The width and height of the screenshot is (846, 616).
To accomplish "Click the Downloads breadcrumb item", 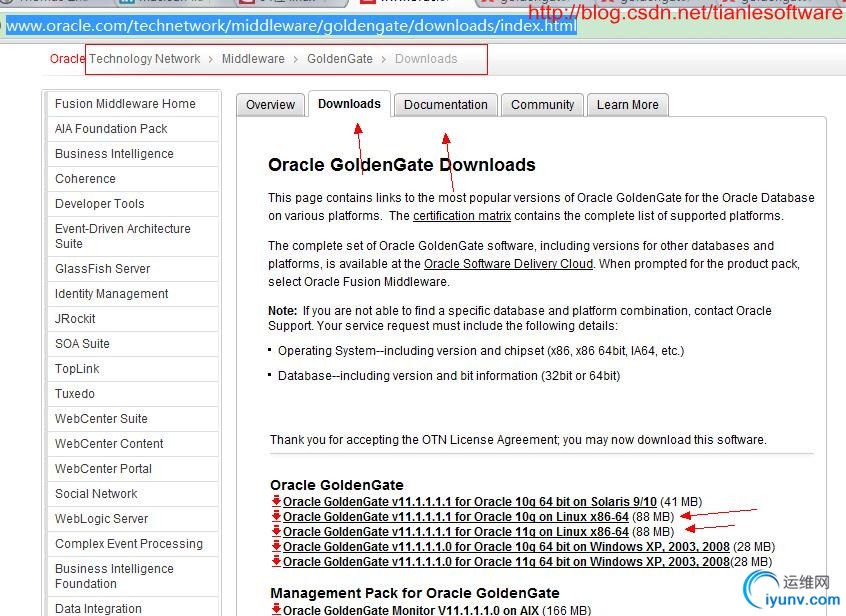I will click(426, 59).
